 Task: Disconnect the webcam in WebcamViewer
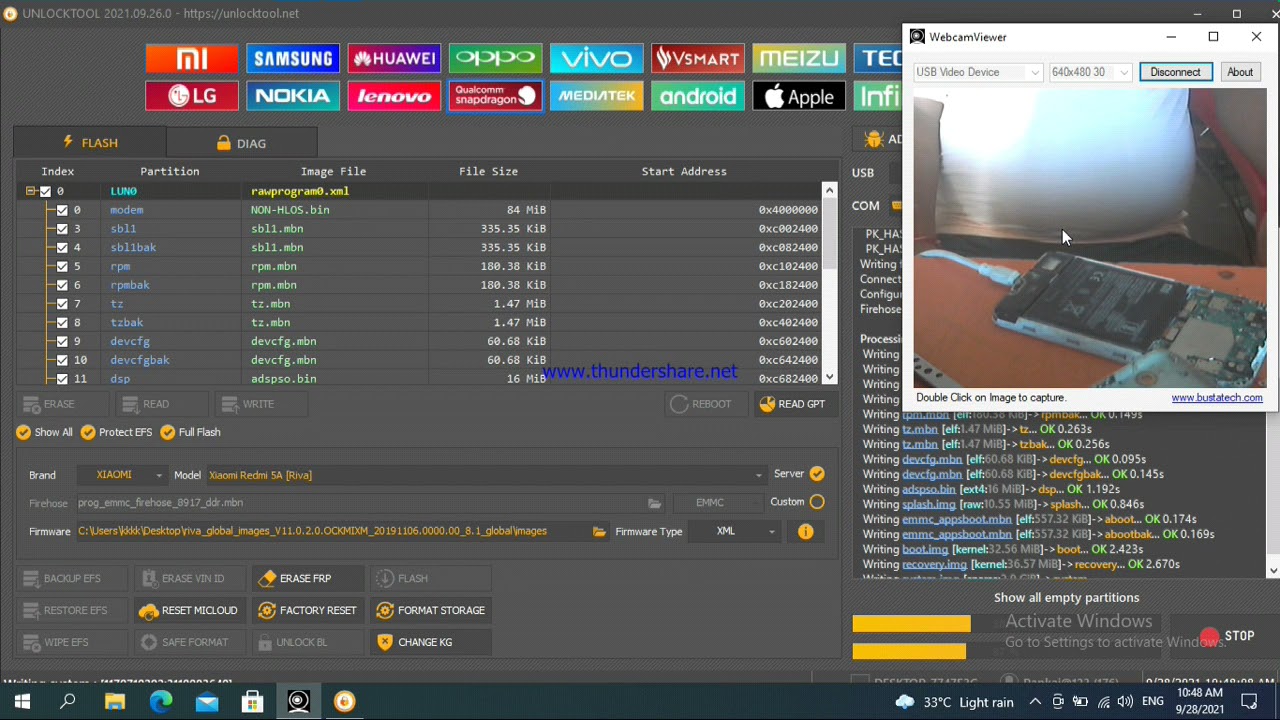point(1175,72)
